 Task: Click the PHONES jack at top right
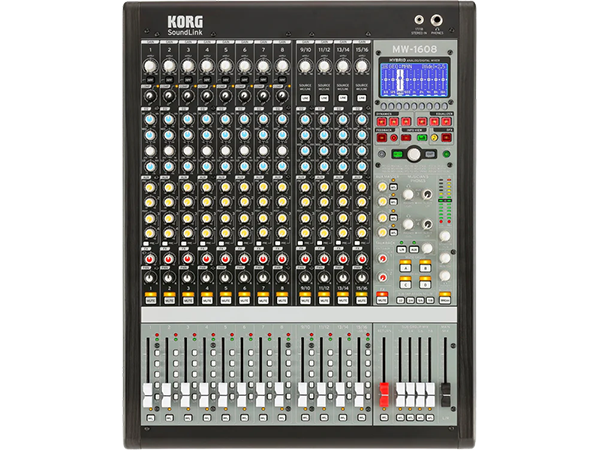click(436, 20)
